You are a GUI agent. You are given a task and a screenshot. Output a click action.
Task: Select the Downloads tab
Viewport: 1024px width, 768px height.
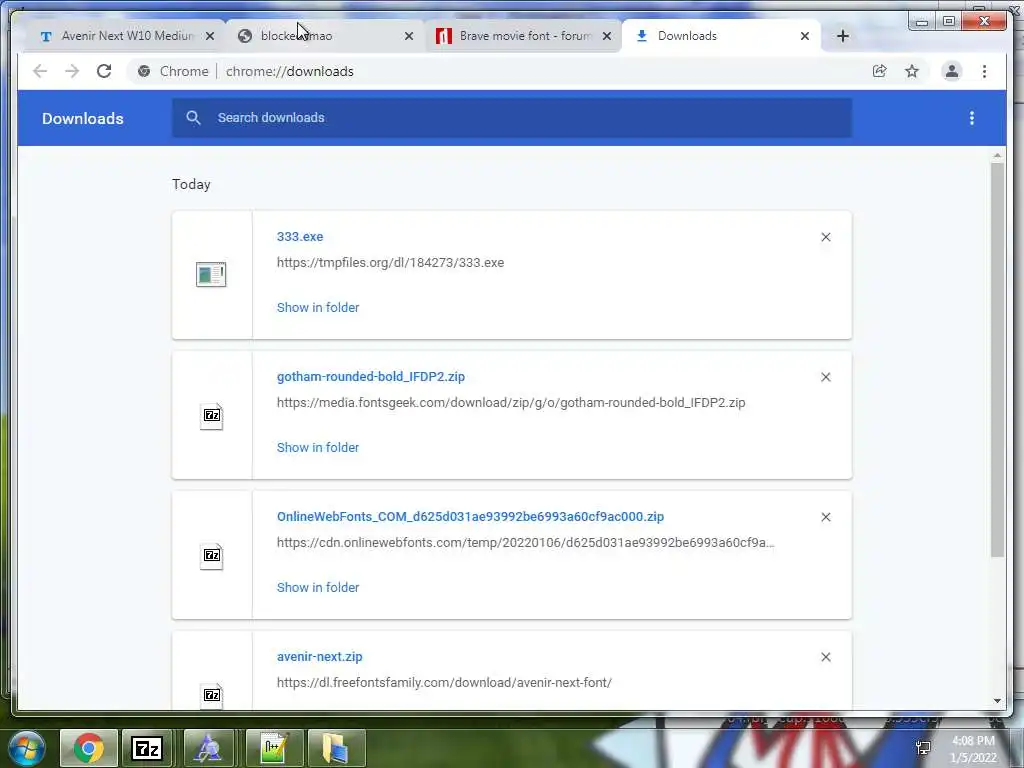[722, 36]
